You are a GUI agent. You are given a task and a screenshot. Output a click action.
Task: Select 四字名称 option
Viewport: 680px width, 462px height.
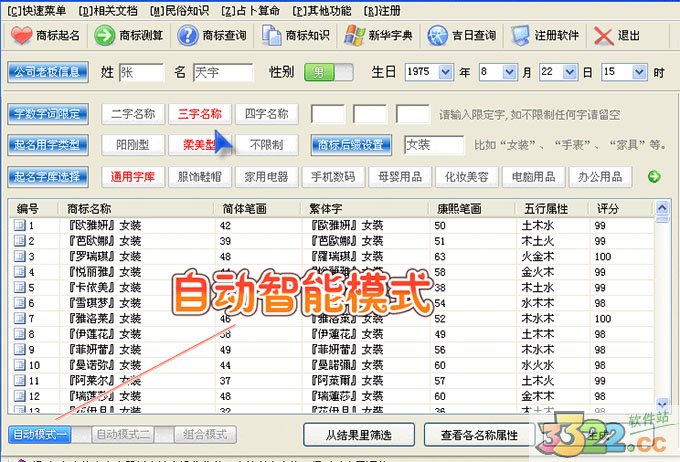[267, 114]
